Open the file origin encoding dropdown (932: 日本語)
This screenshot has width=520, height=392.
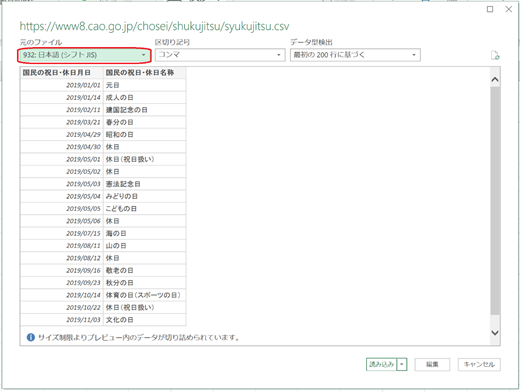(84, 55)
